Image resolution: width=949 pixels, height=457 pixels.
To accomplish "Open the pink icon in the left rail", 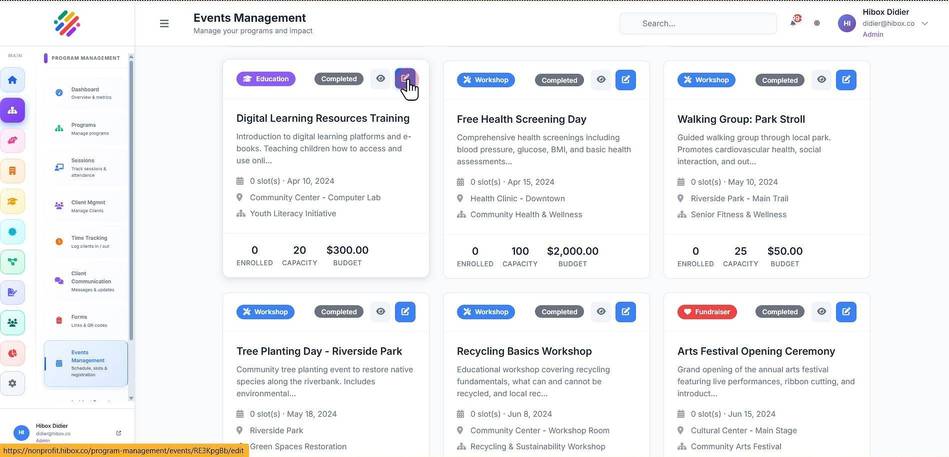I will tap(13, 140).
